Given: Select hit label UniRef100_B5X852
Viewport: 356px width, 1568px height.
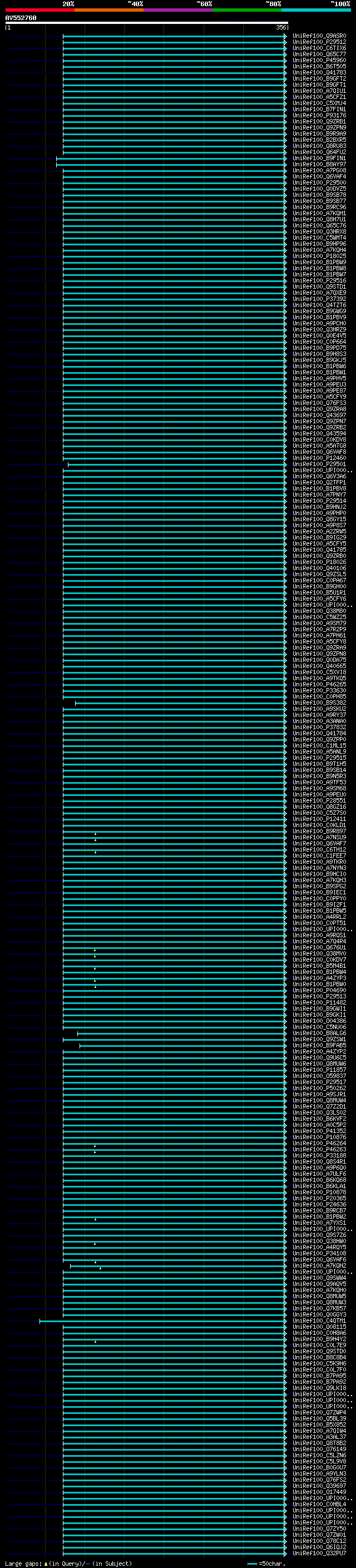Looking at the screenshot, I should coord(319,1424).
